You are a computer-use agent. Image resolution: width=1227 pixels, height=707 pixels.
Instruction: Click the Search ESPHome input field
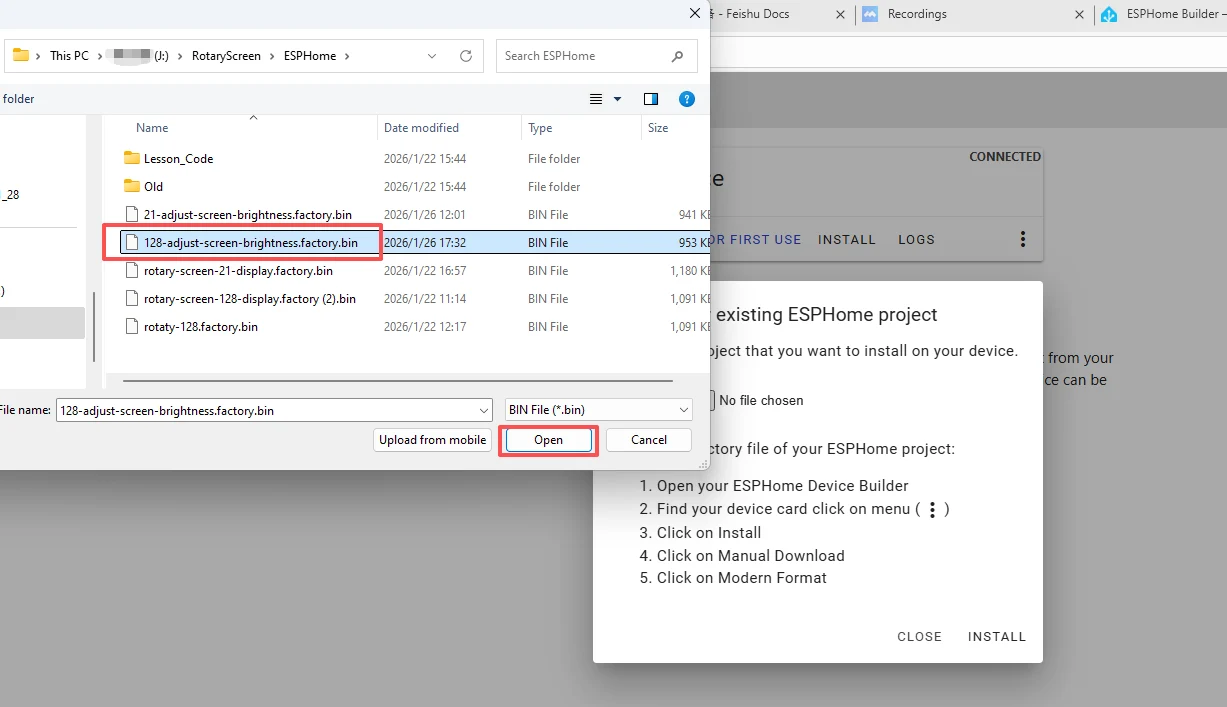[584, 56]
